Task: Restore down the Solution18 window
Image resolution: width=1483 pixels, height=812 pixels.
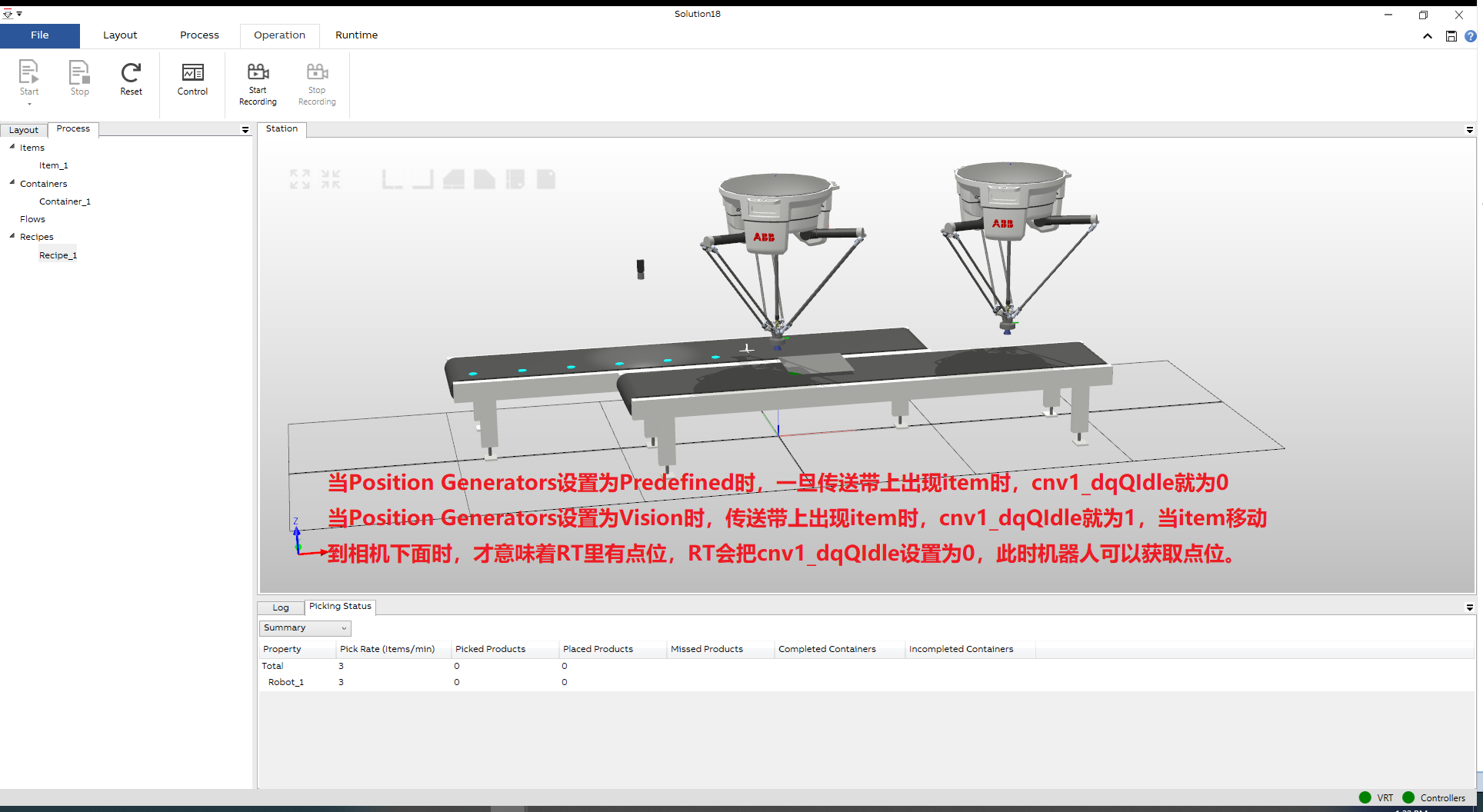Action: [1423, 15]
